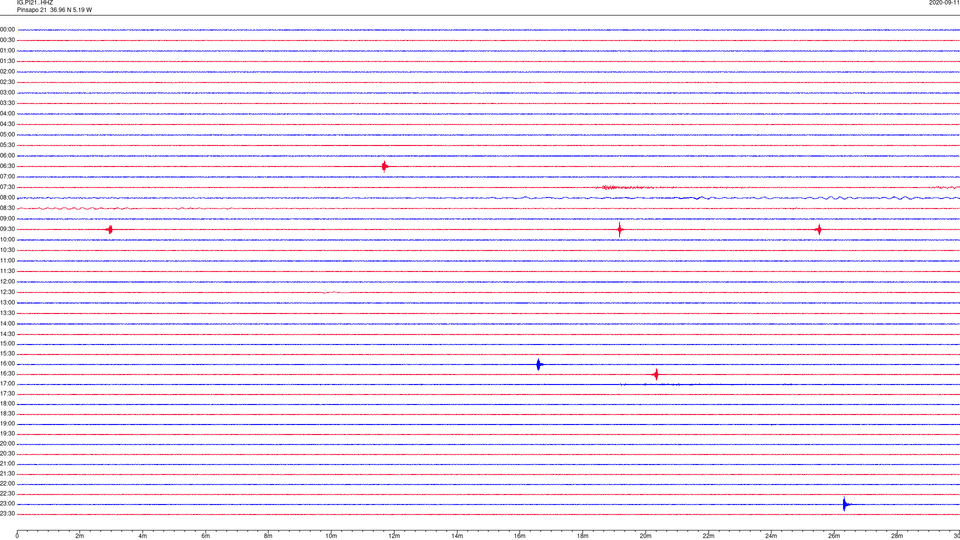Select the '13:00' time label
960x540 pixels.
point(8,302)
